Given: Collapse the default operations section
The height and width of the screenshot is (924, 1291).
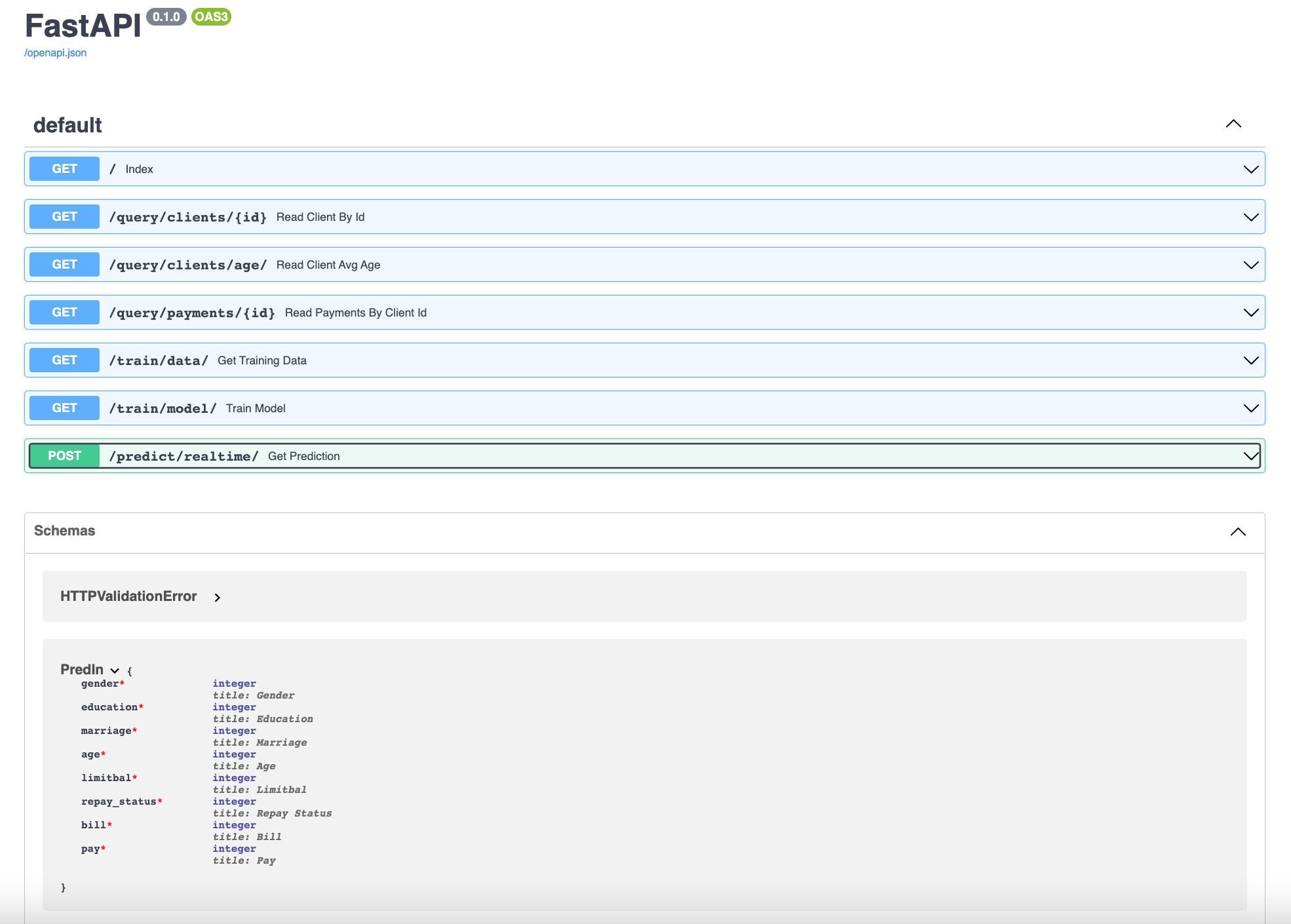Looking at the screenshot, I should pyautogui.click(x=1234, y=124).
